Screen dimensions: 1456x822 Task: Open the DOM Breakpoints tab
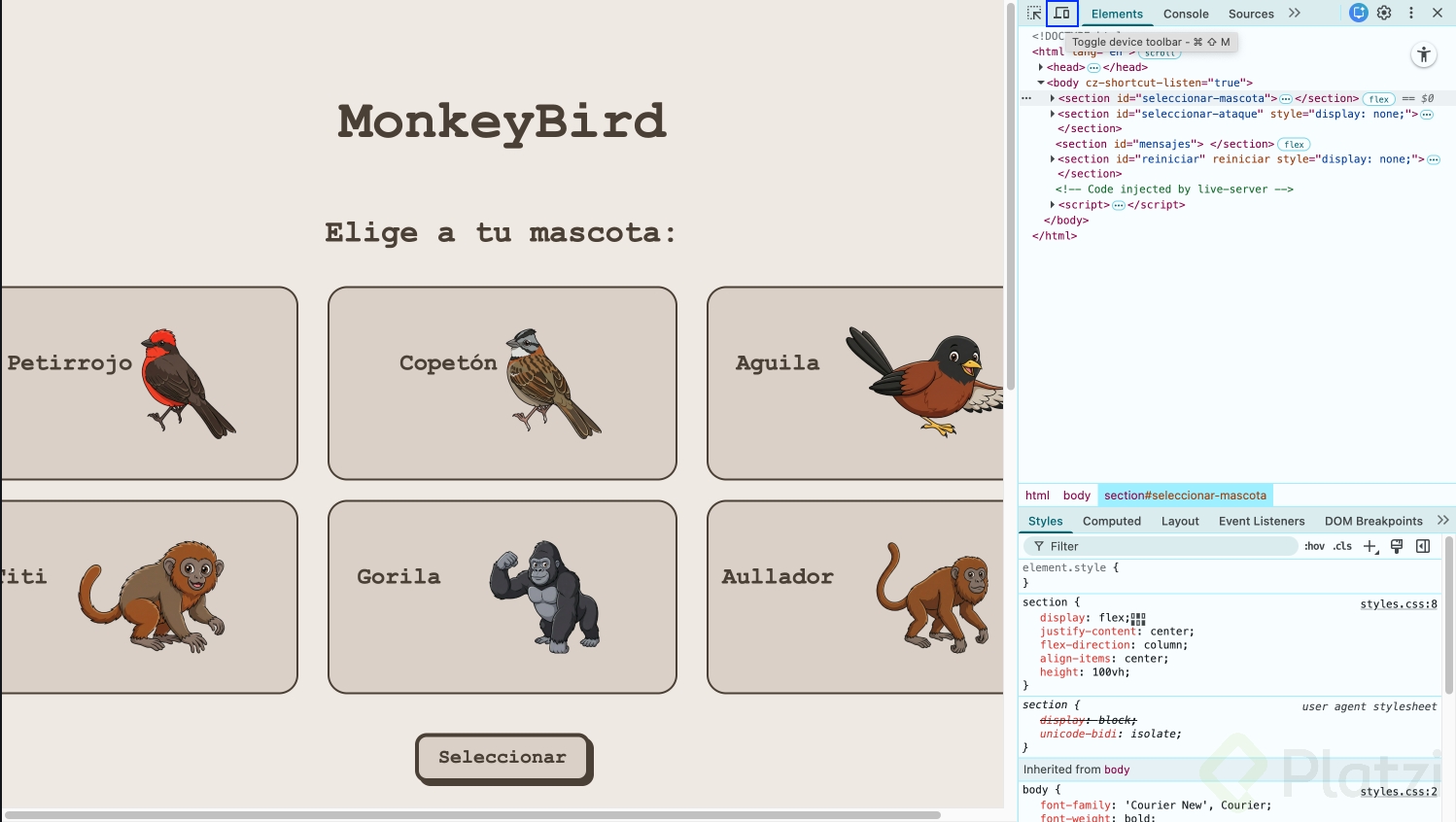(x=1373, y=521)
